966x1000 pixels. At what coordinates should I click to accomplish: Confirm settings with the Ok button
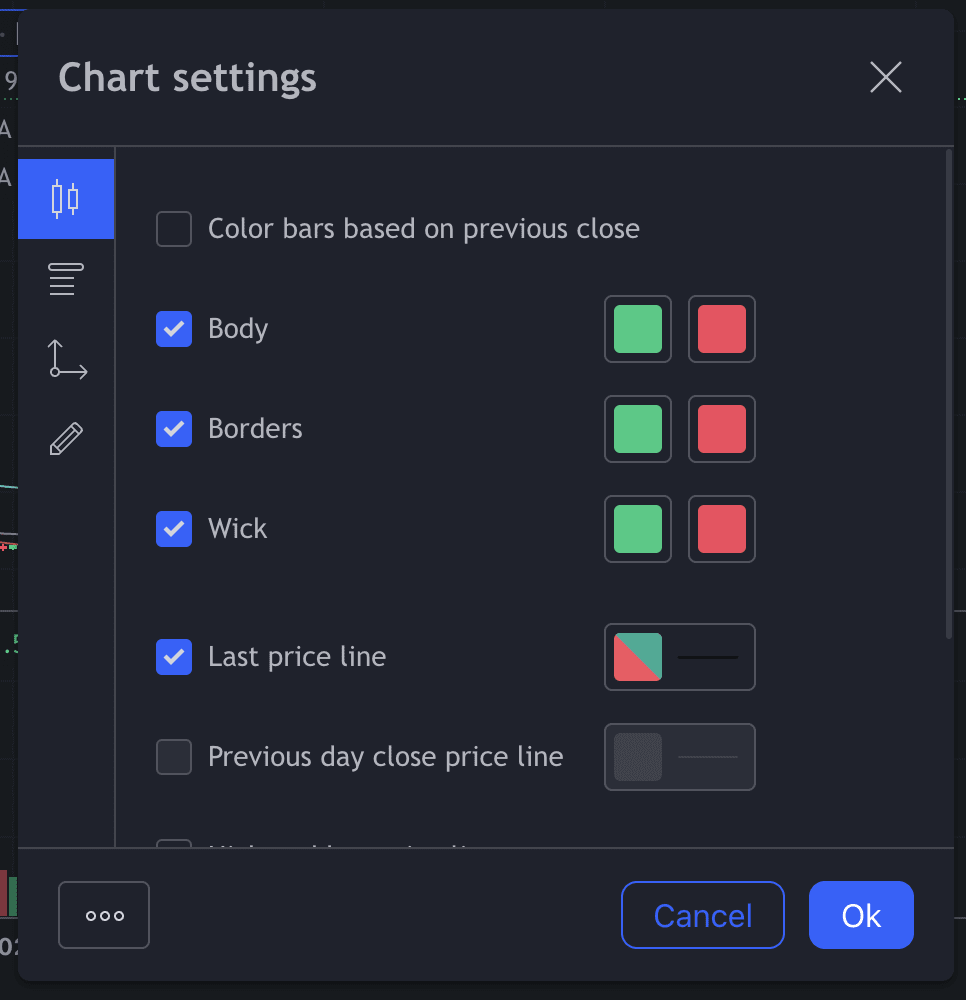[x=861, y=915]
